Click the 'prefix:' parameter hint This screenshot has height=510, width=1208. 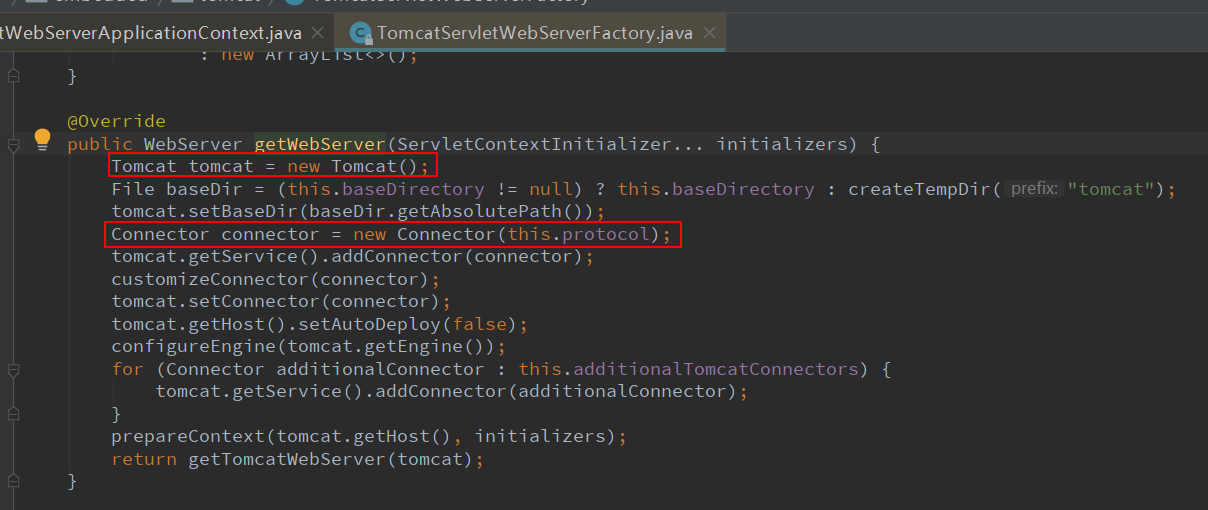[x=1034, y=189]
